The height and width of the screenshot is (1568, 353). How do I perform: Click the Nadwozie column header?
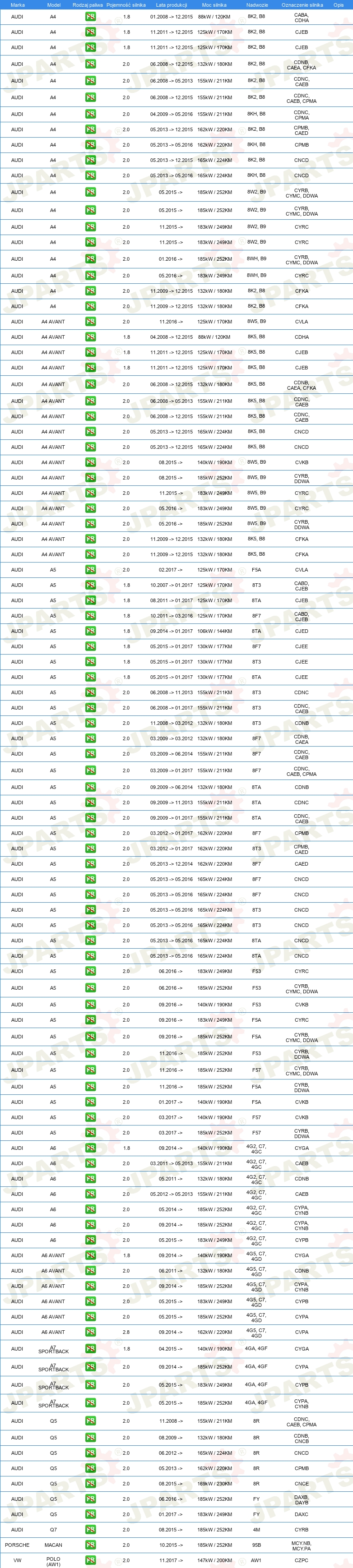pyautogui.click(x=257, y=5)
